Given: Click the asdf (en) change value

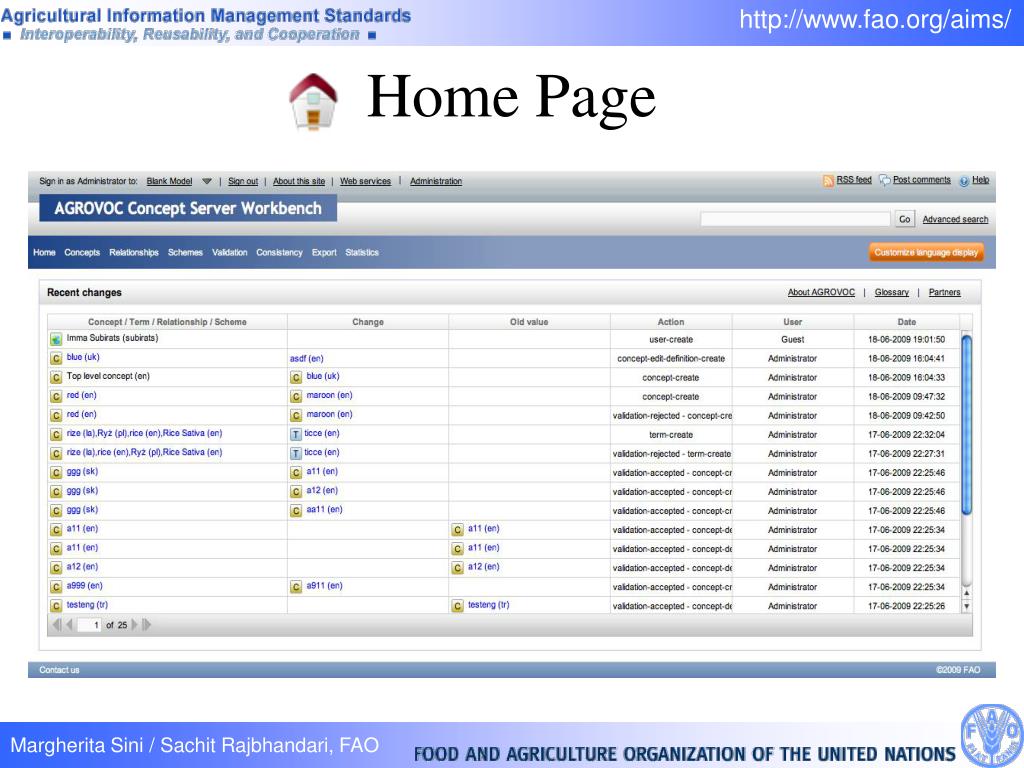Looking at the screenshot, I should (x=307, y=359).
